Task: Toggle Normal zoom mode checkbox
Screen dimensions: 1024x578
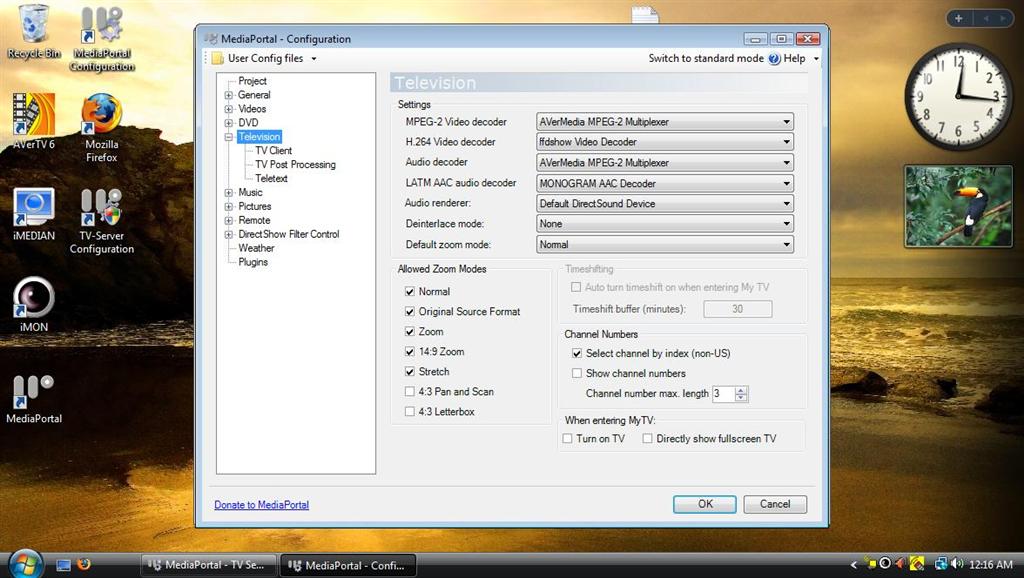Action: pyautogui.click(x=409, y=291)
